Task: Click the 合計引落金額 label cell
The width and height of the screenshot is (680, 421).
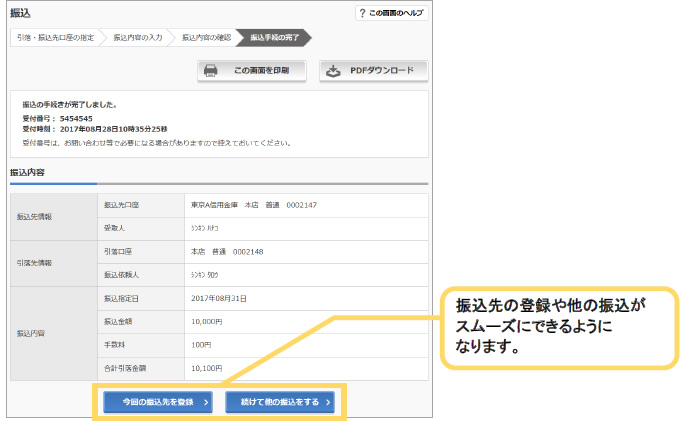Action: click(141, 369)
